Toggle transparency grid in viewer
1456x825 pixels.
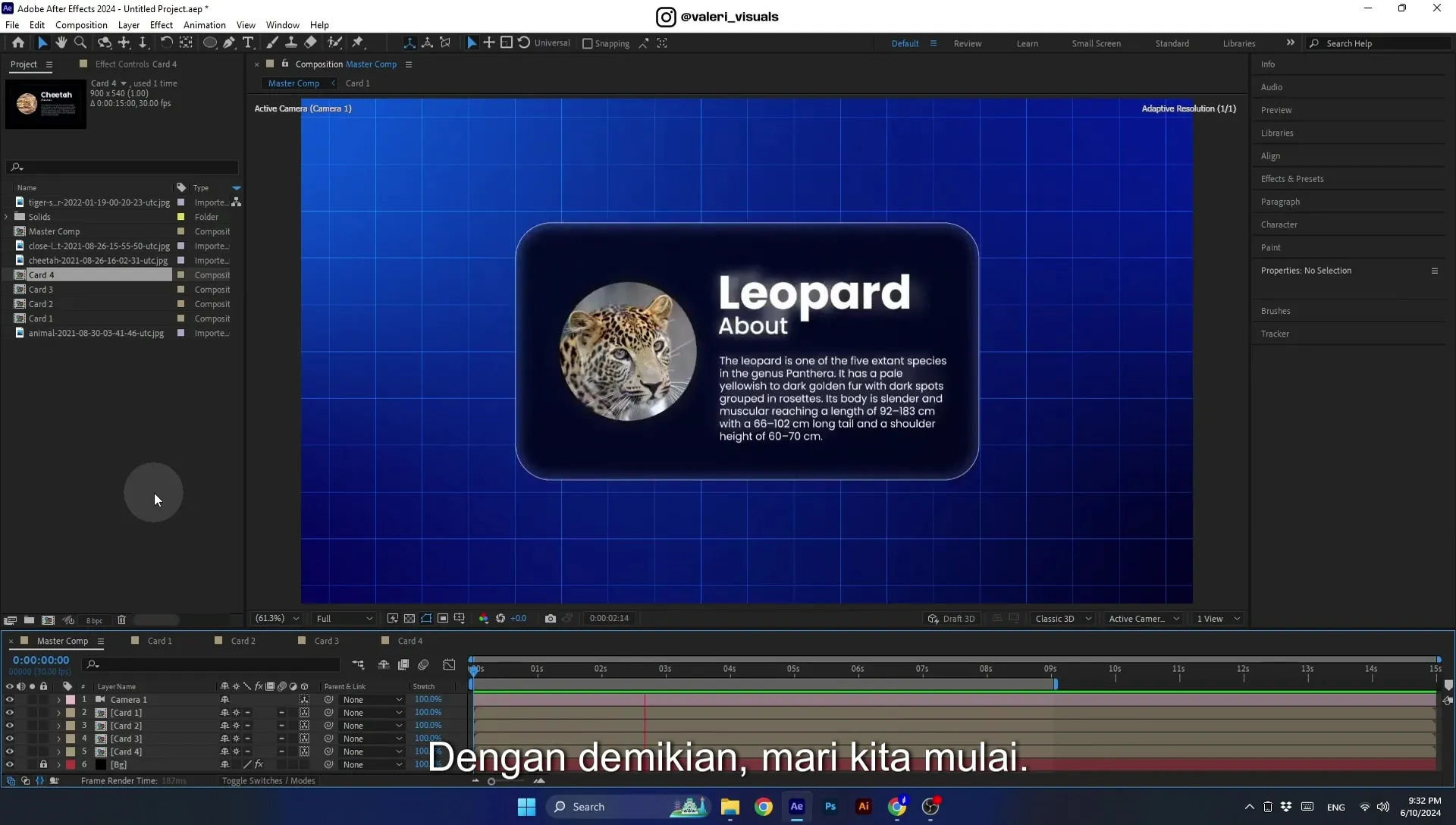point(409,619)
